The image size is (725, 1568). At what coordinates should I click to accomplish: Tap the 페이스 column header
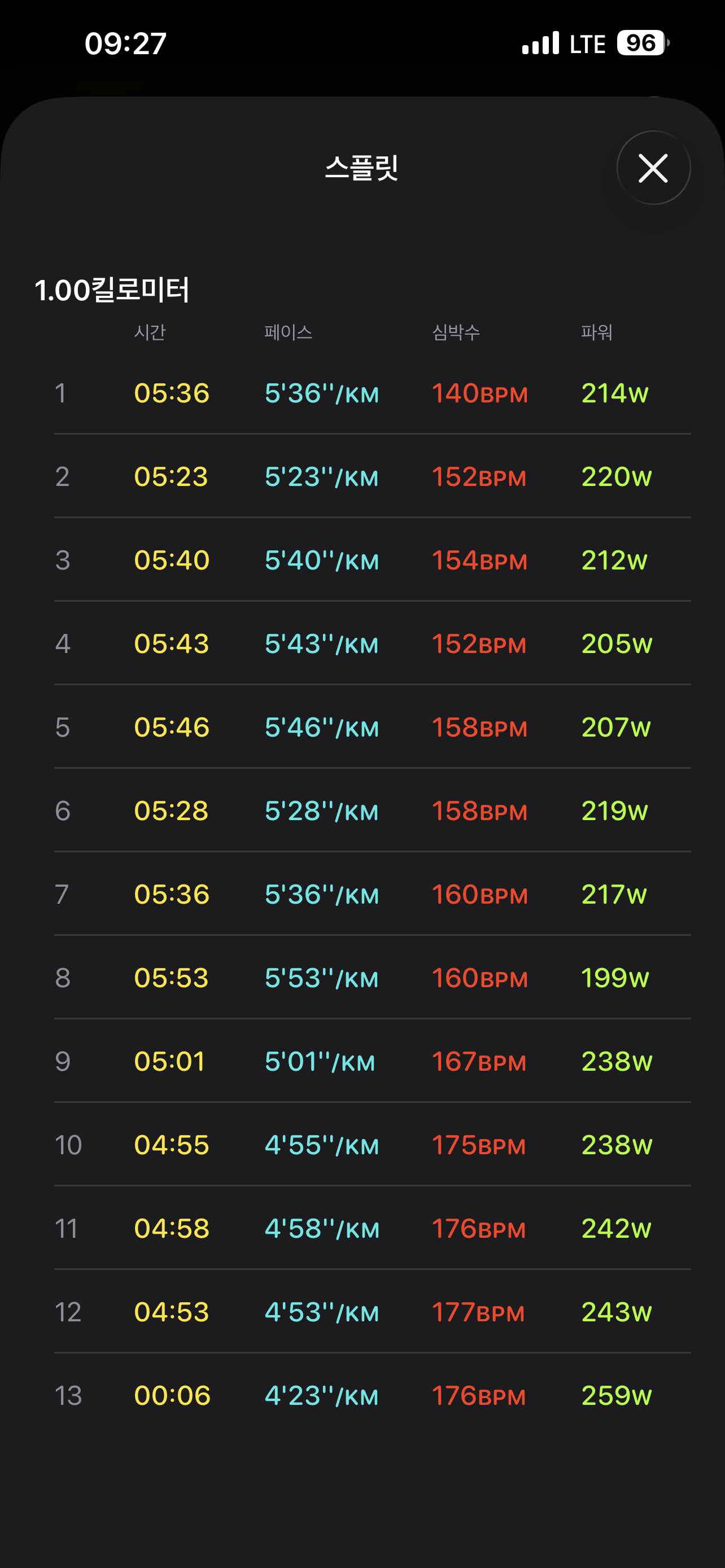point(289,332)
